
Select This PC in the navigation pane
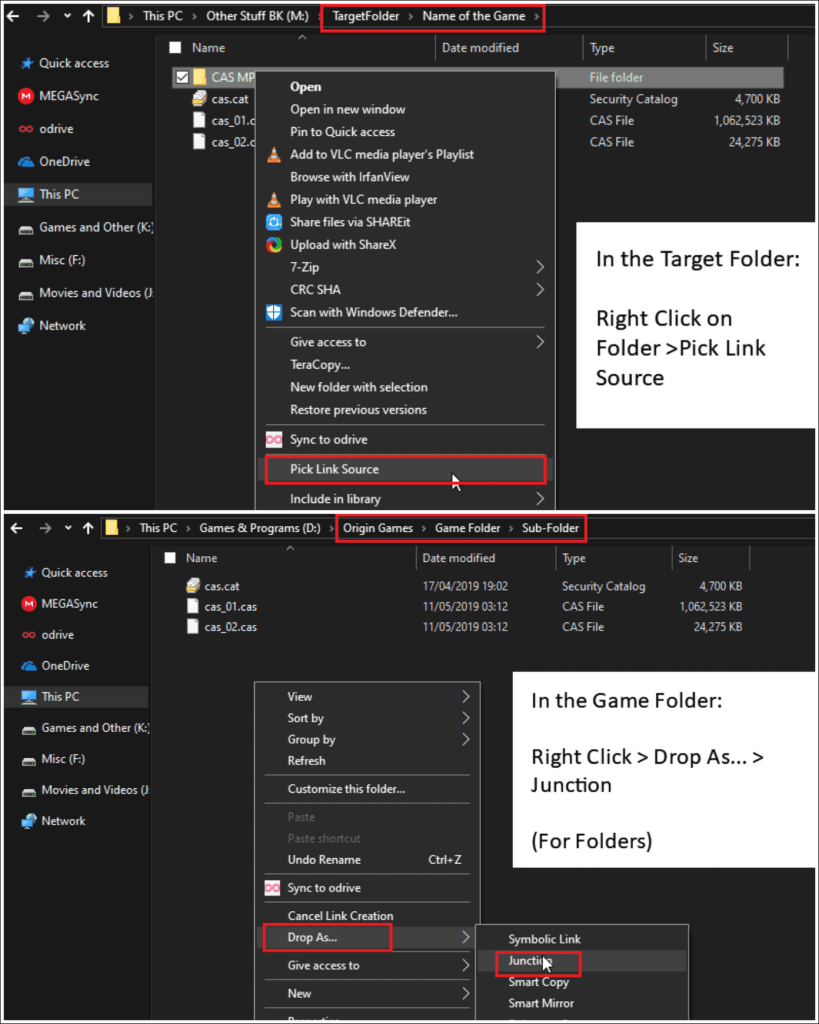57,194
